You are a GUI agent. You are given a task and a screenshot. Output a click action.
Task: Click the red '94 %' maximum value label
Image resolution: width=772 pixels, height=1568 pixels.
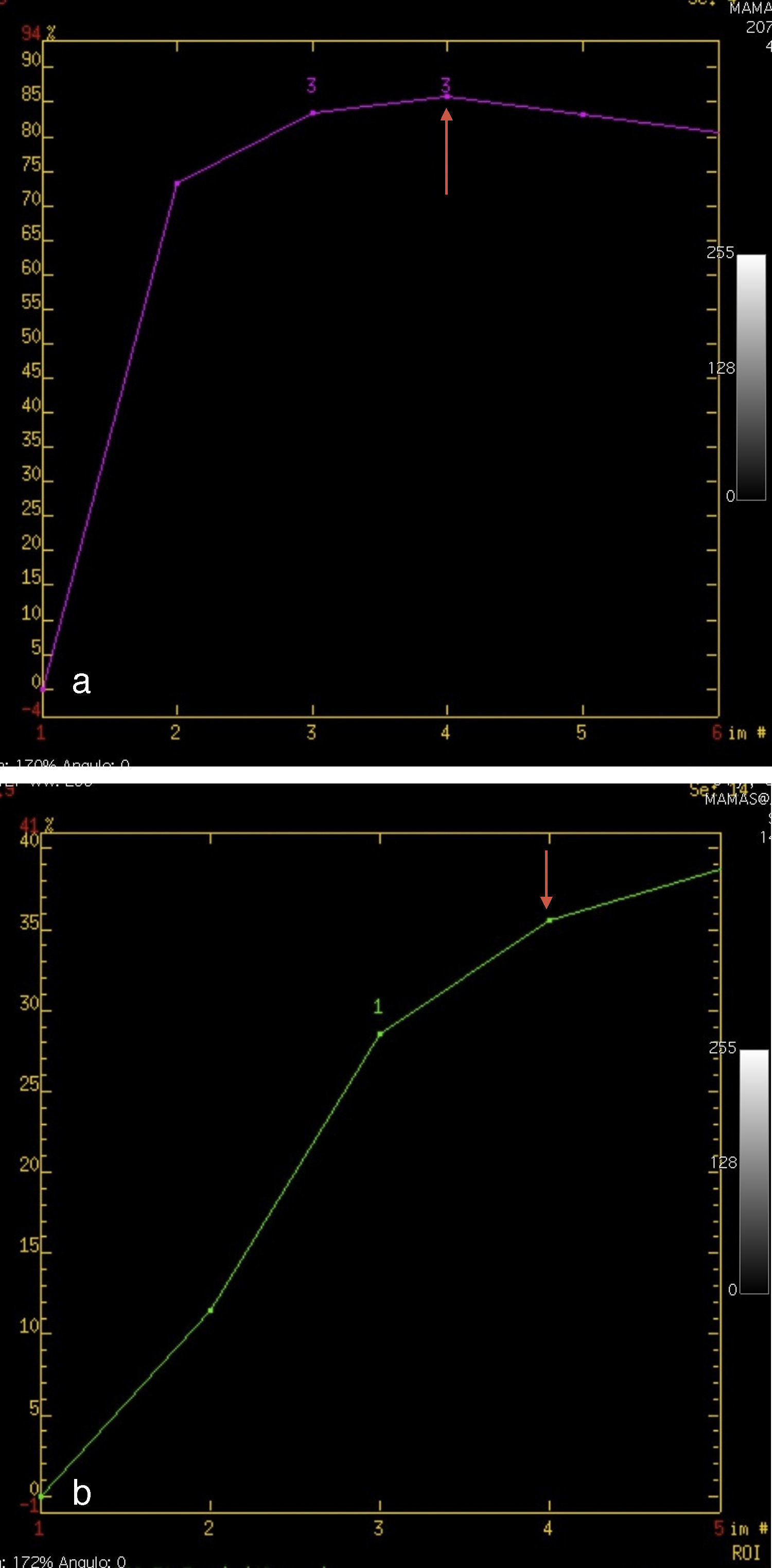38,33
